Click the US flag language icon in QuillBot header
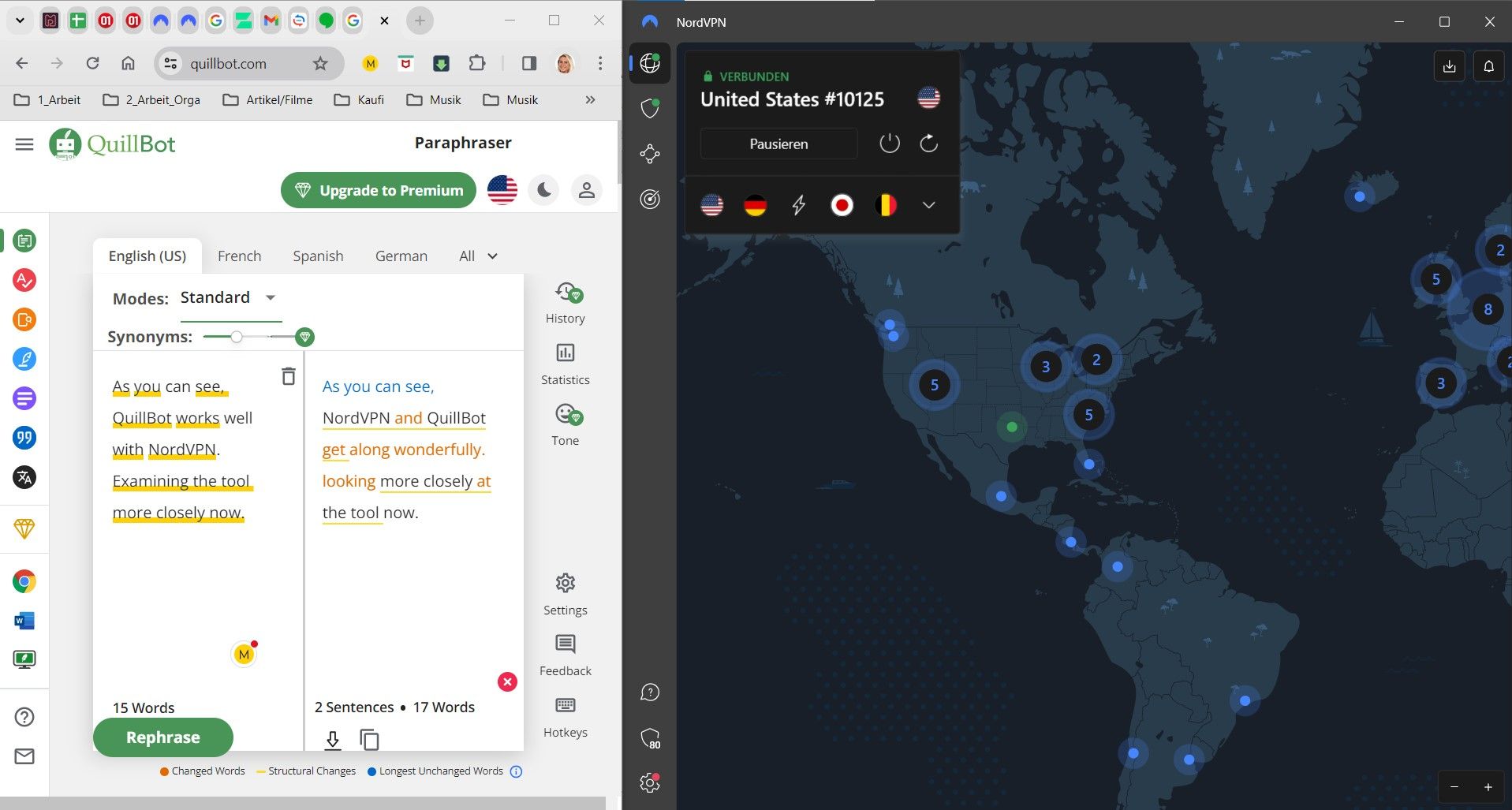This screenshot has width=1512, height=810. tap(502, 190)
